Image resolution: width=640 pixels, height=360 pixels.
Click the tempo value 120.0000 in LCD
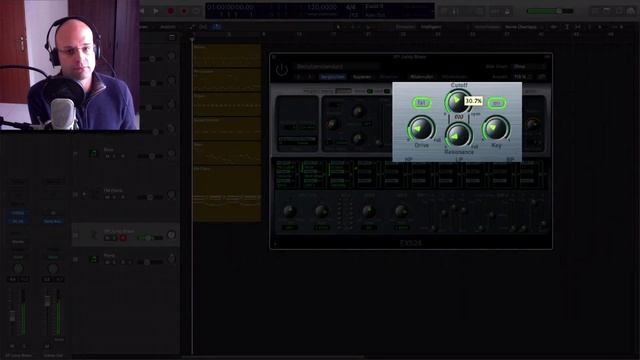[x=322, y=7]
